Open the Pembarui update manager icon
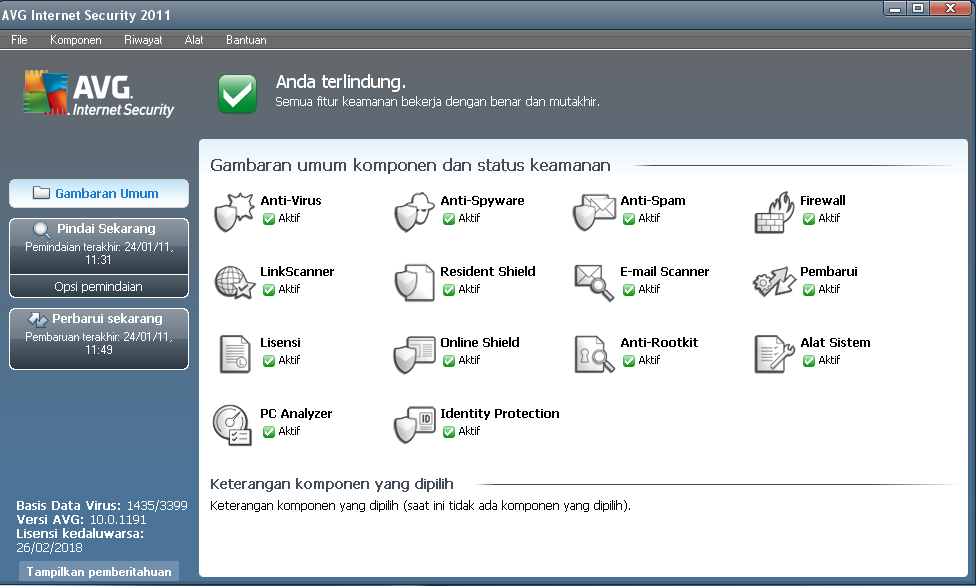 tap(774, 283)
